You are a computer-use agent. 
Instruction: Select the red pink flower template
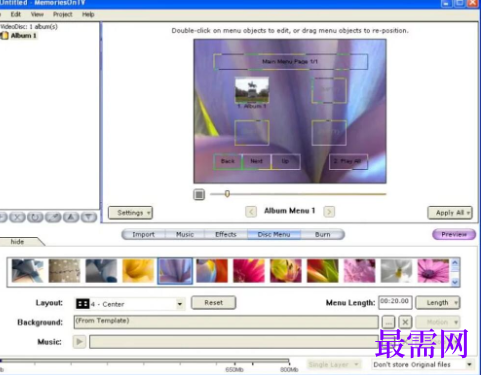pyautogui.click(x=249, y=271)
